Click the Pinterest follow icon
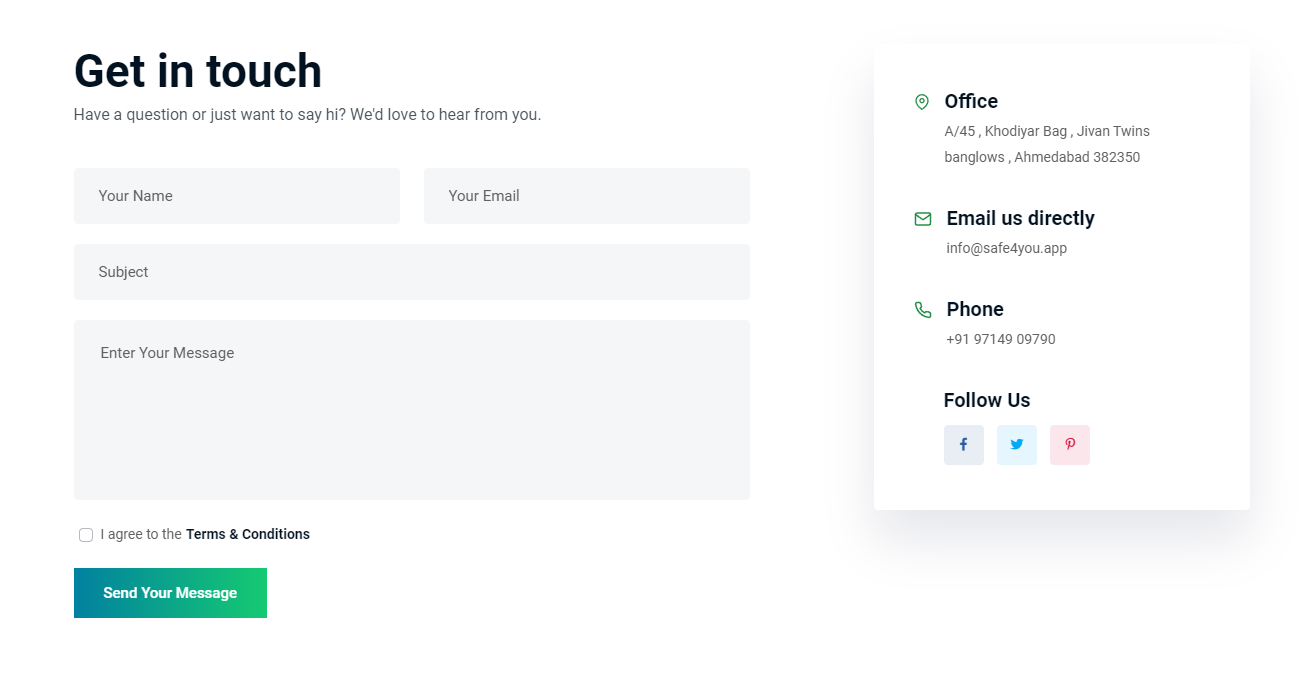The image size is (1315, 680). [x=1069, y=445]
